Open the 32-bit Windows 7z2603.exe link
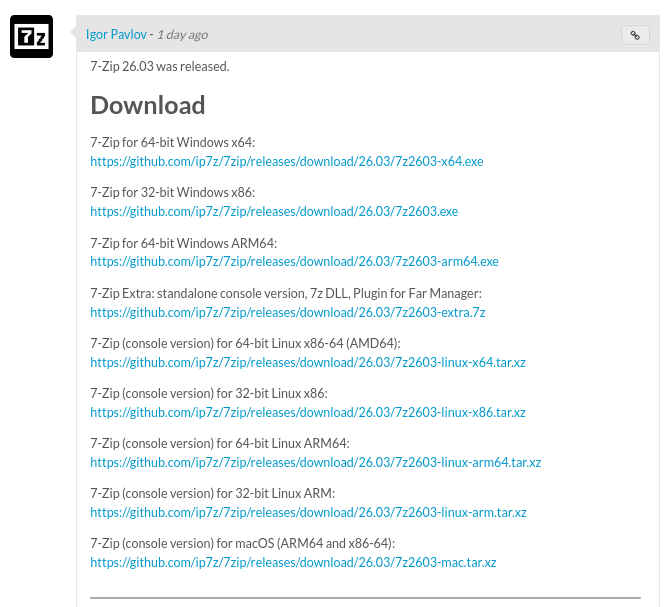 (x=274, y=211)
